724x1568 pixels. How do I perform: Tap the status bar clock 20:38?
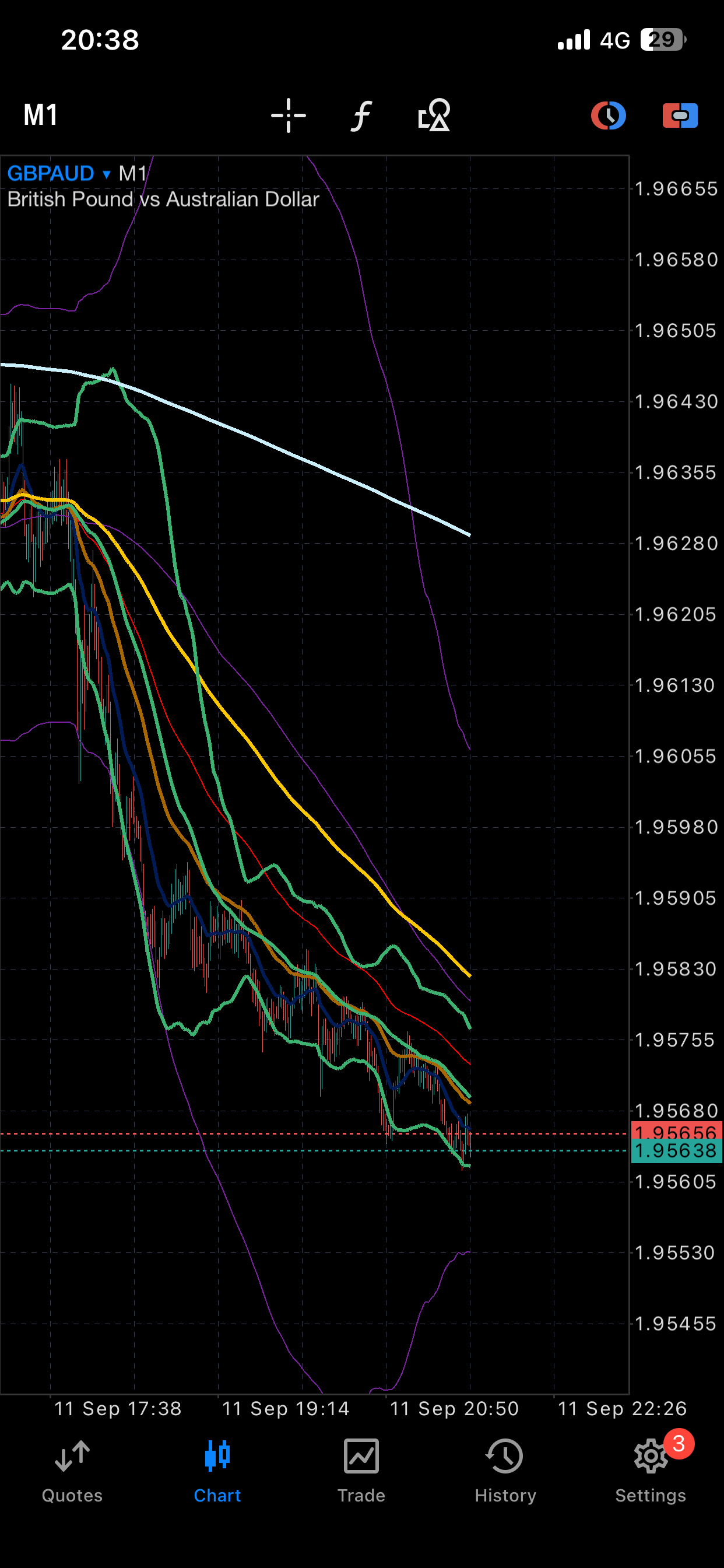(100, 40)
